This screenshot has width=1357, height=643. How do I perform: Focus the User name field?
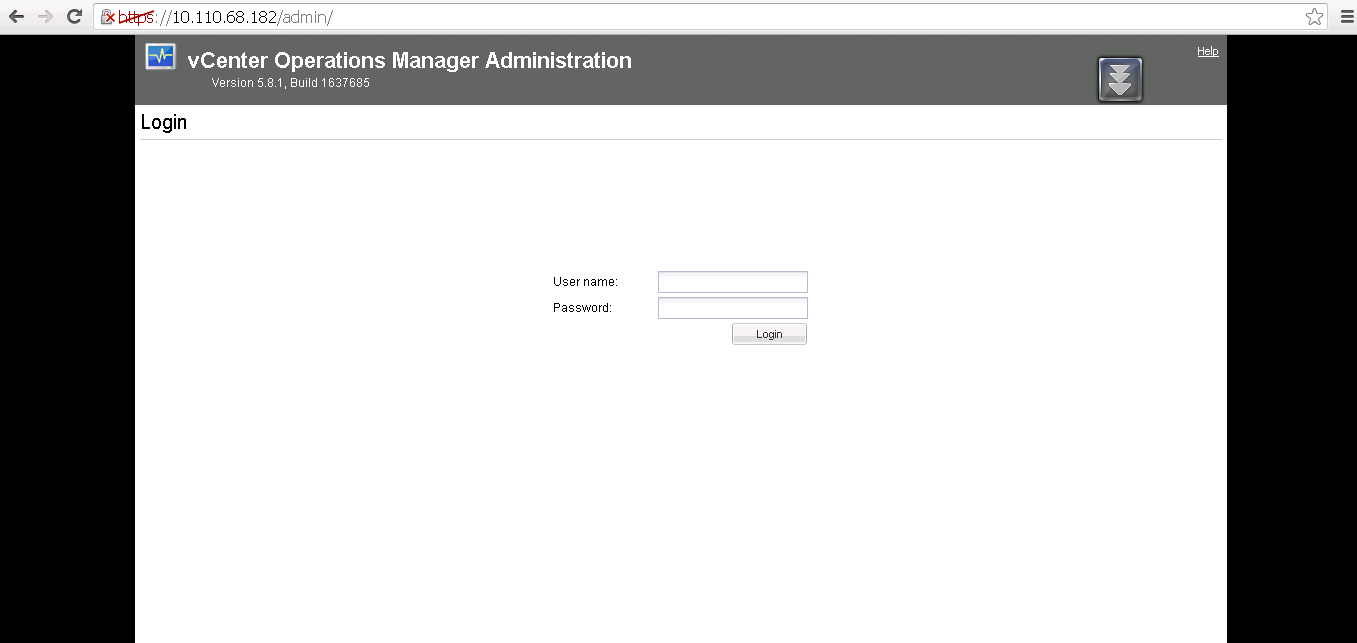coord(733,282)
